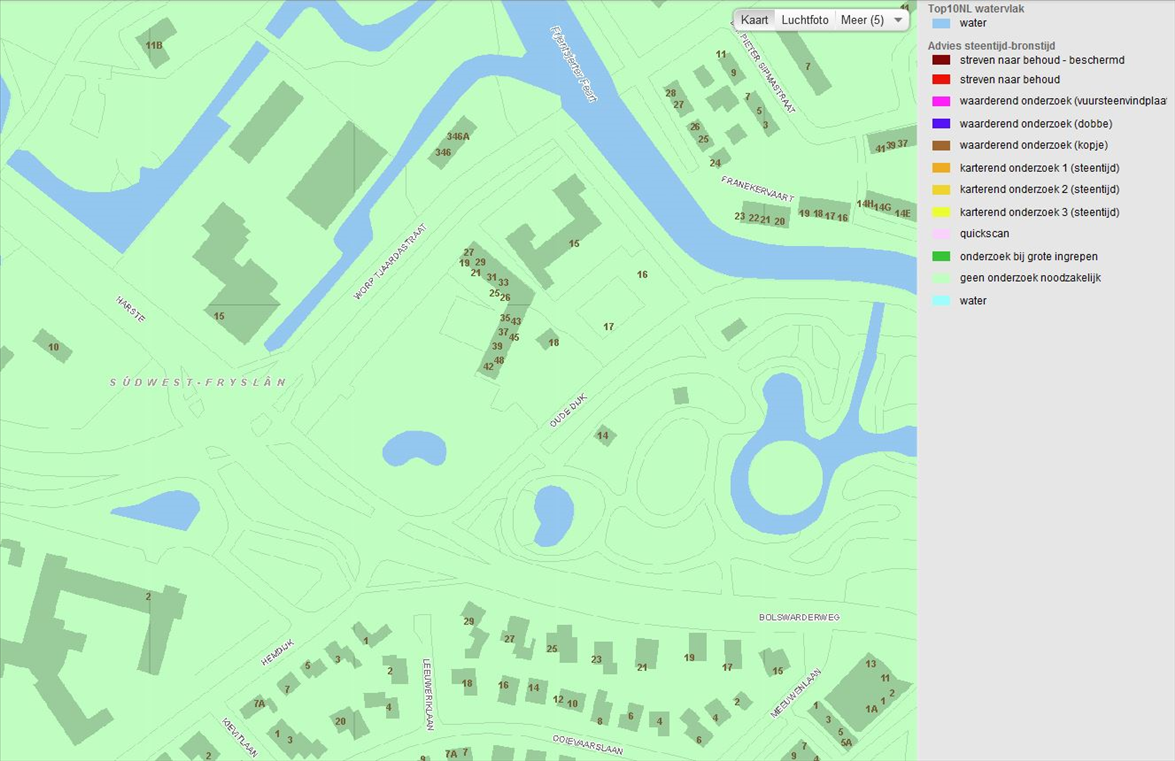The height and width of the screenshot is (761, 1175).
Task: Click the orange karterend onderzoek 1 swatch
Action: click(x=941, y=168)
